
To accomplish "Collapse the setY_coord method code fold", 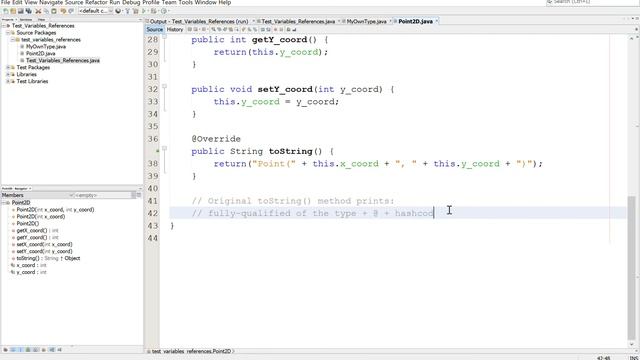I will (164, 87).
